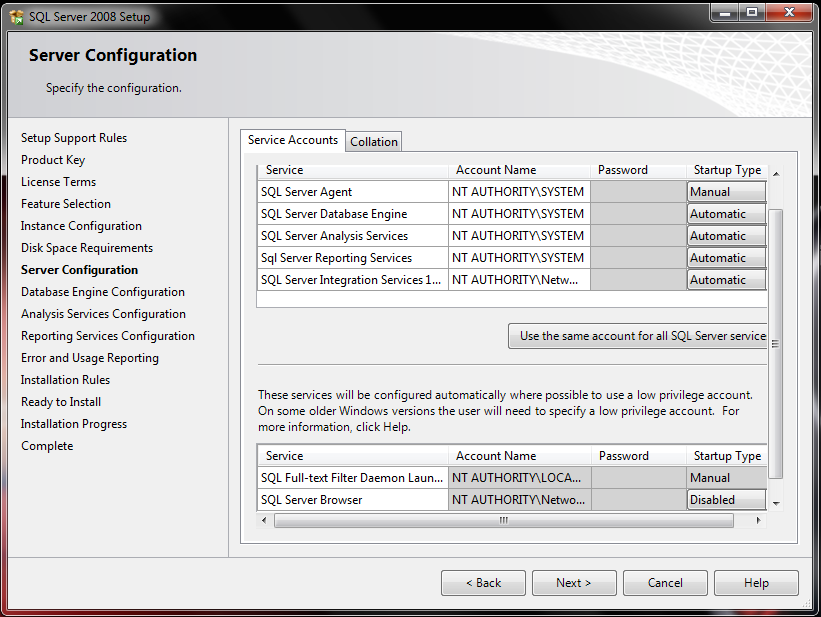This screenshot has height=617, width=821.
Task: Switch to the Collation tab
Action: pos(374,142)
